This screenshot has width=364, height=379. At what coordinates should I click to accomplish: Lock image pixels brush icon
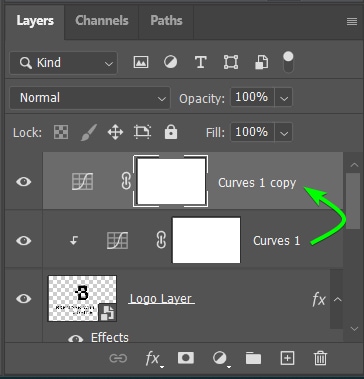pos(89,132)
